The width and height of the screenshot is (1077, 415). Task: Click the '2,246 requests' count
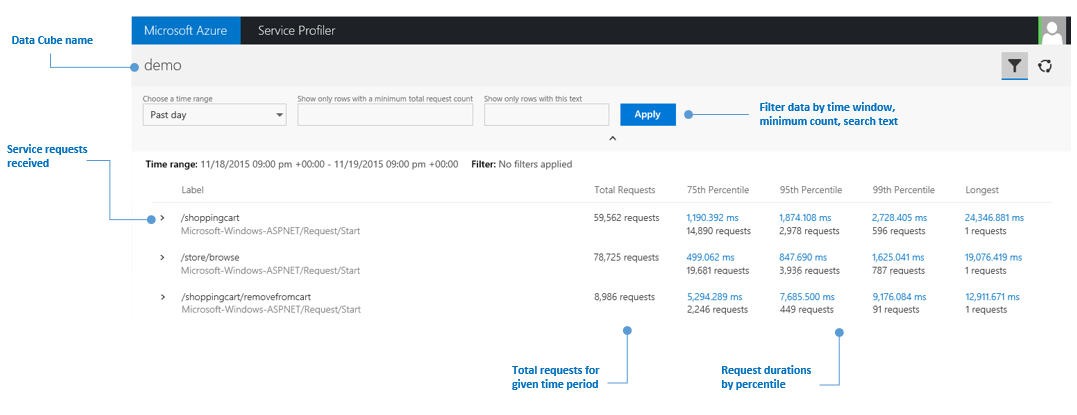click(717, 310)
